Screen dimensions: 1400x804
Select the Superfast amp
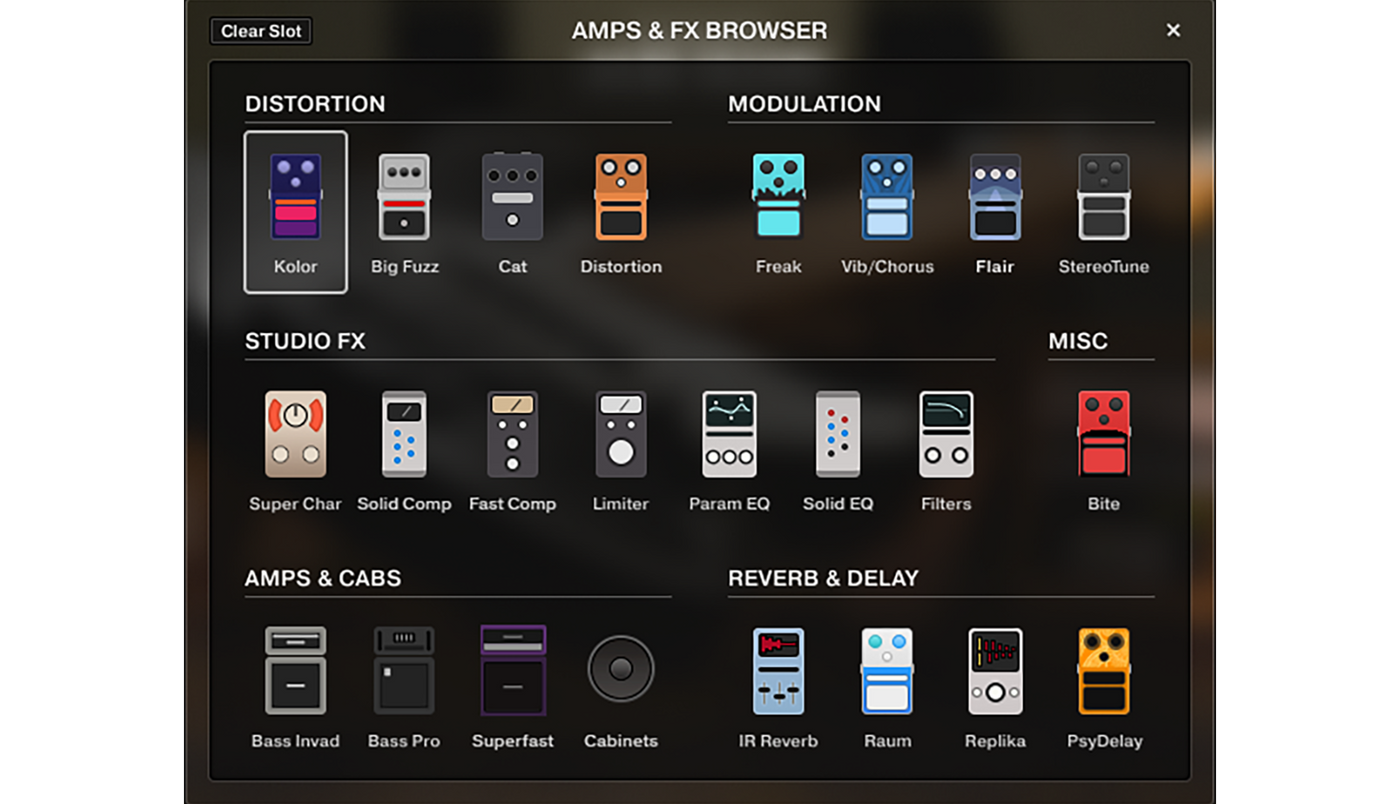513,687
